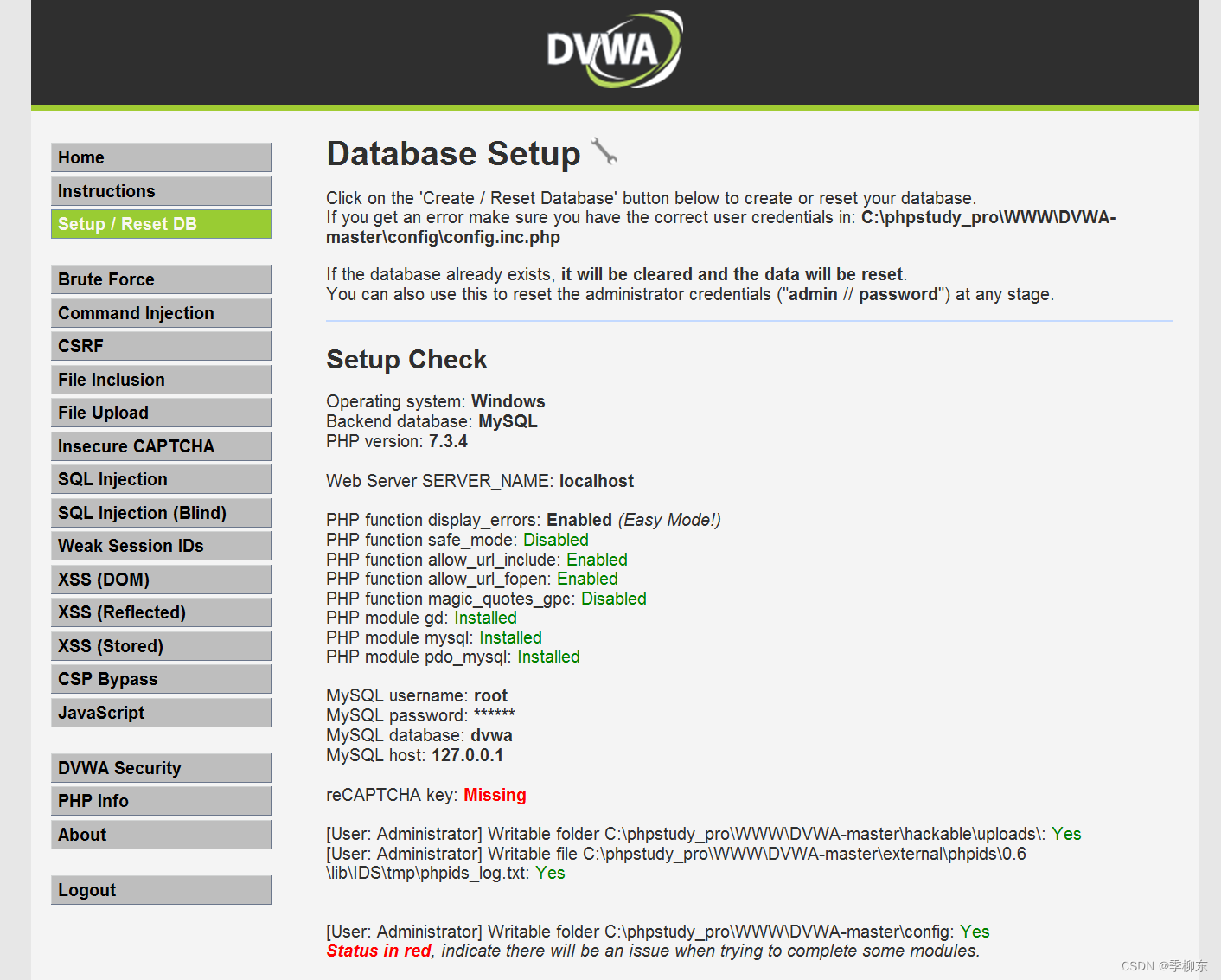Click the Backend database value 'MySQL'
This screenshot has height=980, width=1221.
coord(508,421)
